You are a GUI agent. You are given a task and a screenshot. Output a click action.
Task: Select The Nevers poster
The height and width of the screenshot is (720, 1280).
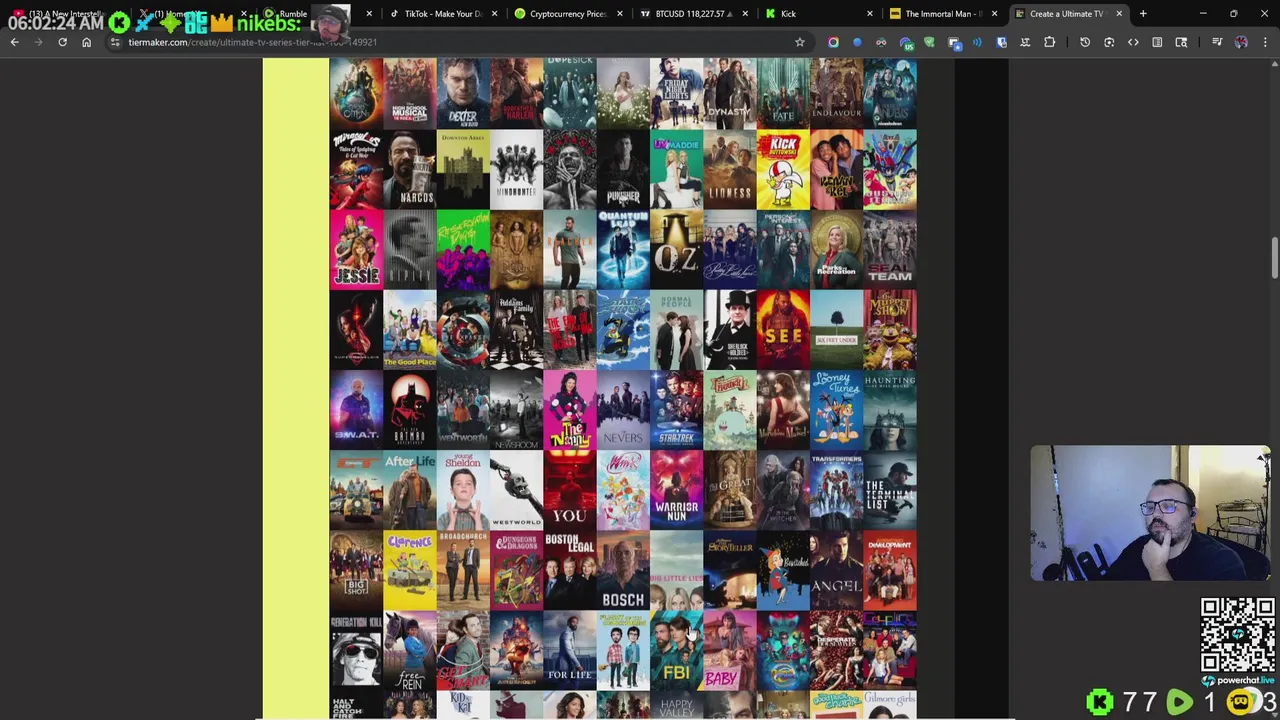point(623,410)
